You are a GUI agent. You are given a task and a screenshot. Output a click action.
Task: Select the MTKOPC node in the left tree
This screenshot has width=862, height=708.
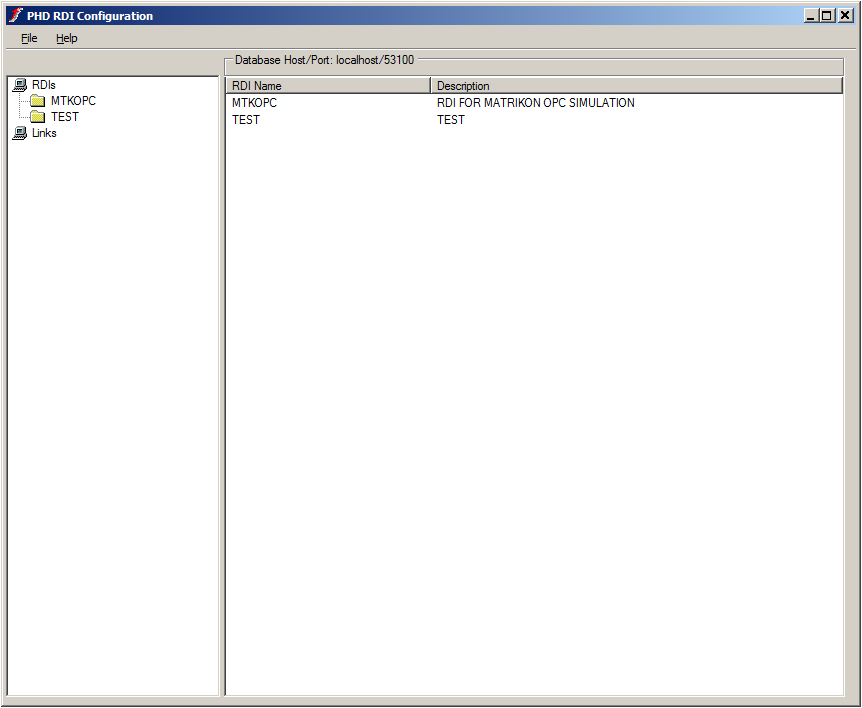point(73,100)
